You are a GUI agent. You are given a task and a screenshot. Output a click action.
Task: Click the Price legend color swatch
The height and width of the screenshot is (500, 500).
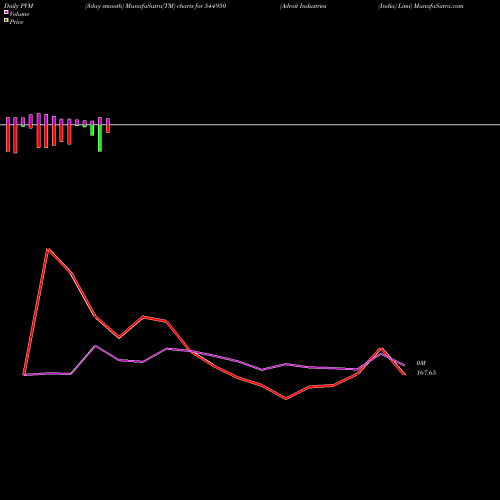6,20
